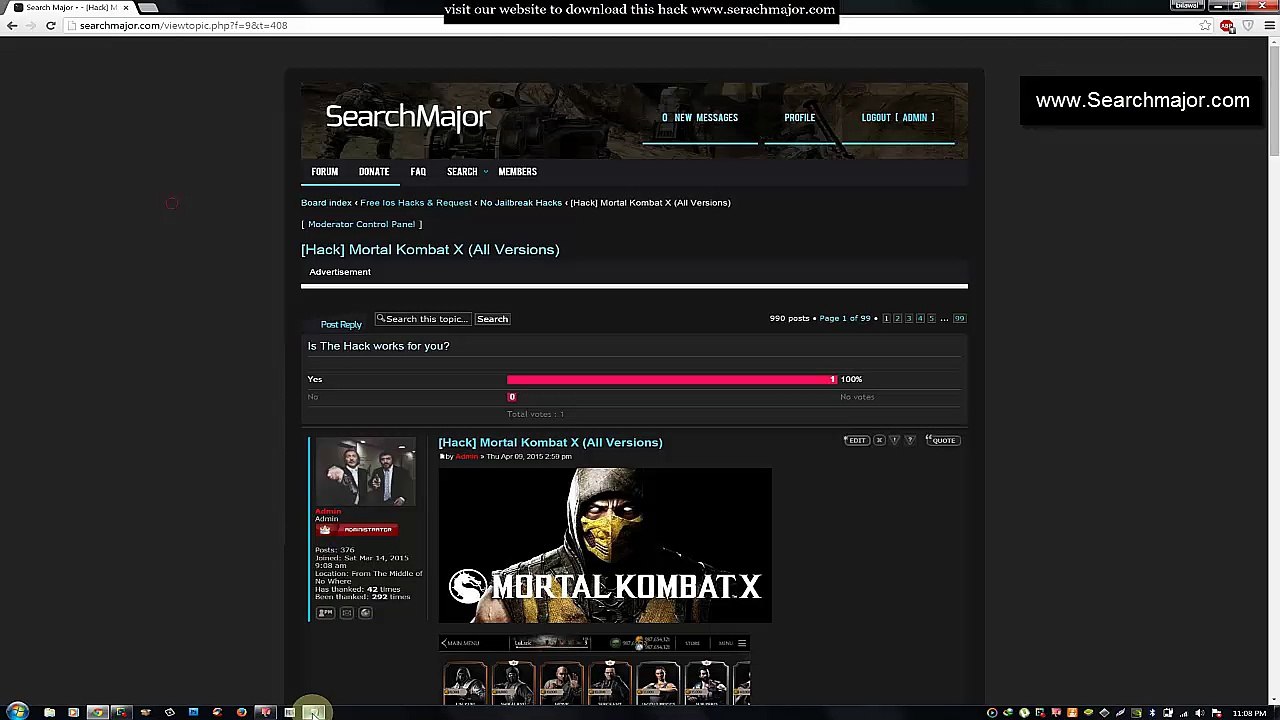
Task: Click the Mortal Kombat X banner image
Action: point(605,546)
